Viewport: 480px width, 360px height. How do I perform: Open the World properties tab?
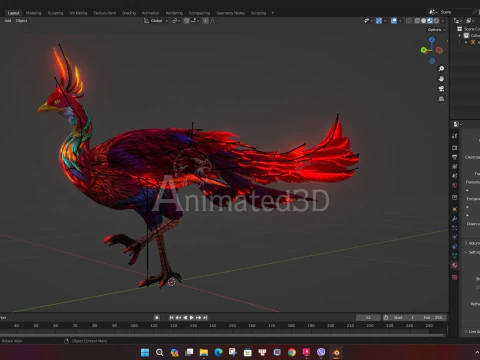[454, 185]
